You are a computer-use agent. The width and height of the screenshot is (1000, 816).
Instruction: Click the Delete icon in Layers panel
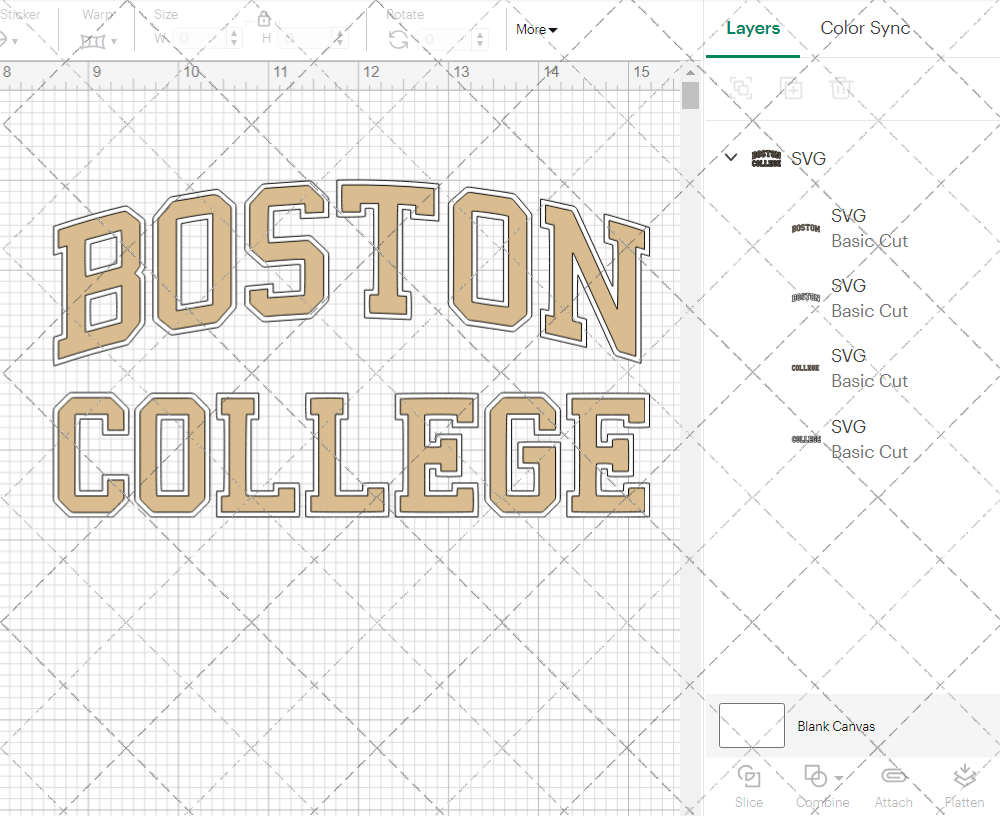(x=841, y=88)
